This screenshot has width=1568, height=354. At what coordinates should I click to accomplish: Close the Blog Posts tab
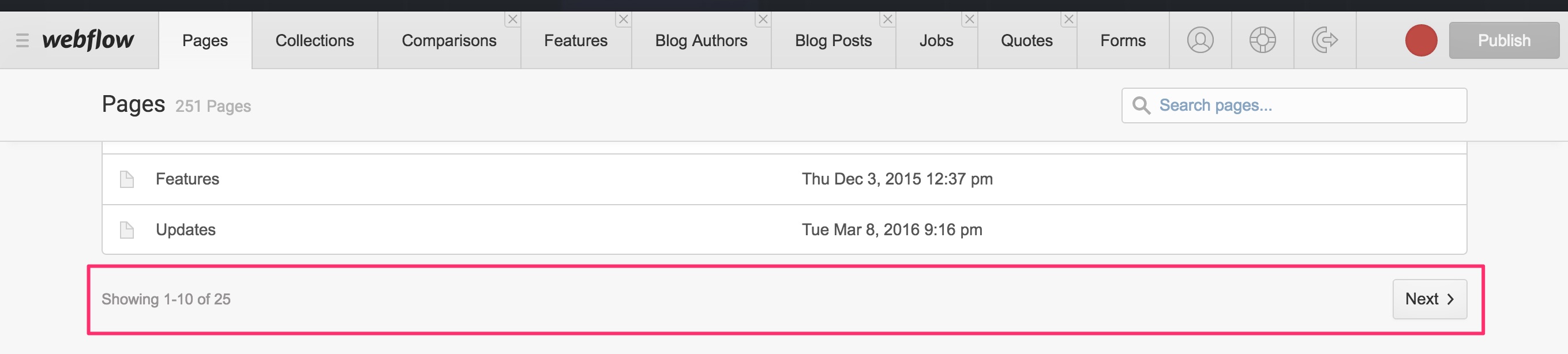[x=887, y=20]
